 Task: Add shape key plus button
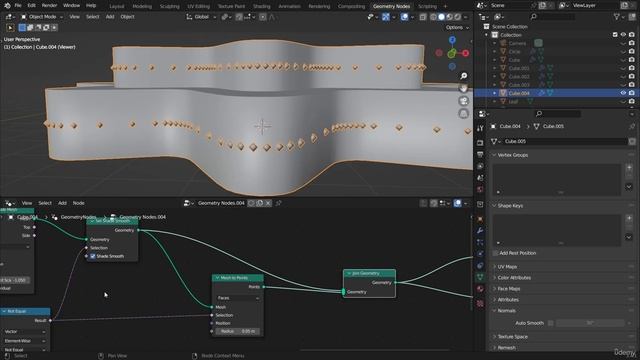coord(629,218)
